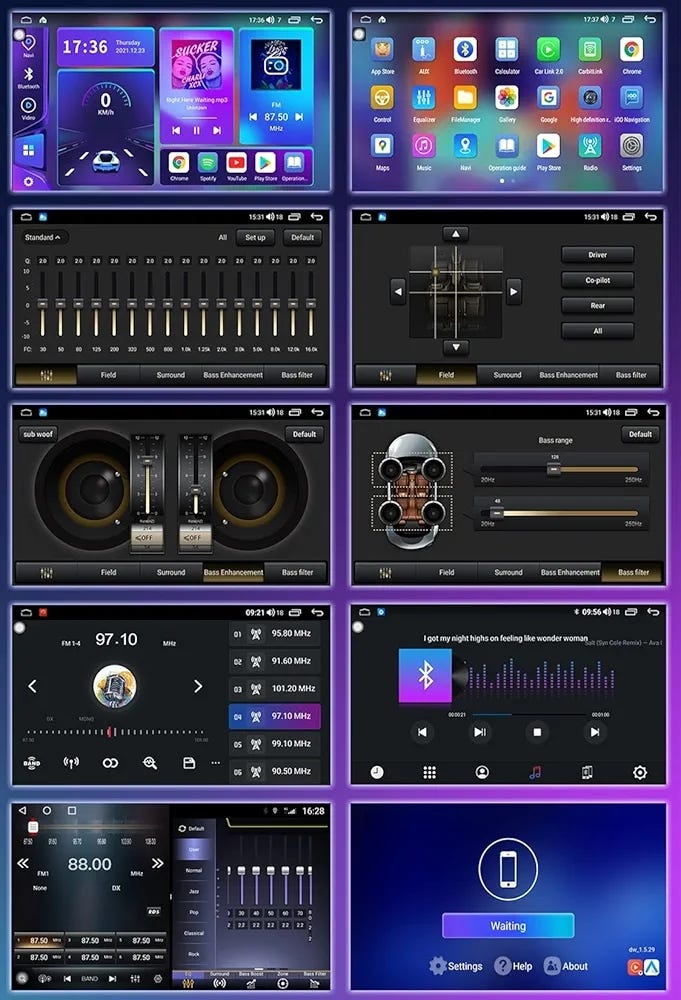Click Sucker album art on home screen

click(196, 65)
